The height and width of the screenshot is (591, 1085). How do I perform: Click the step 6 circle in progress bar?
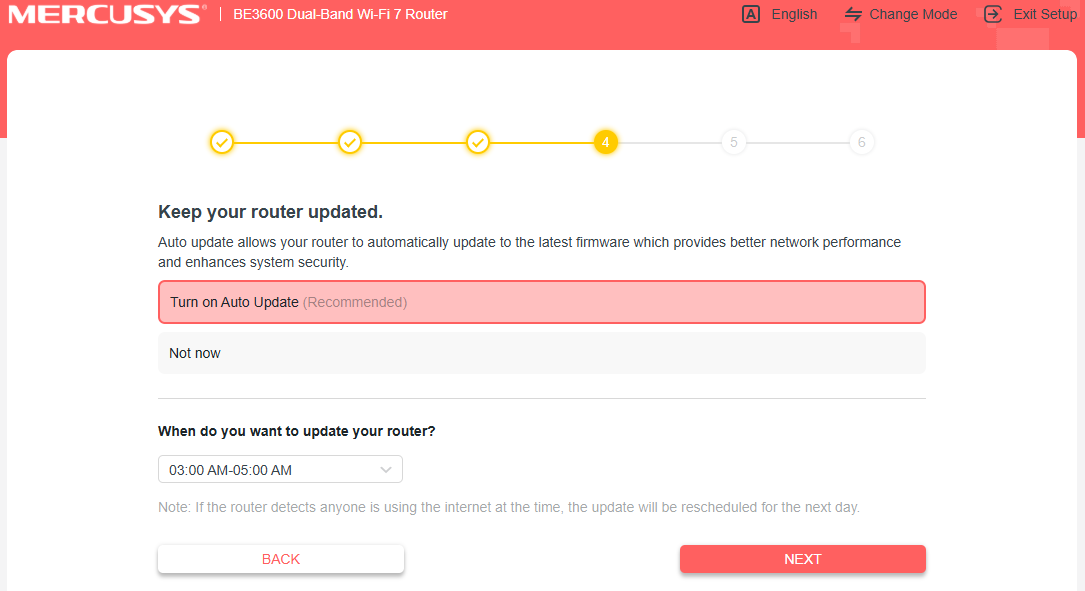pos(862,142)
